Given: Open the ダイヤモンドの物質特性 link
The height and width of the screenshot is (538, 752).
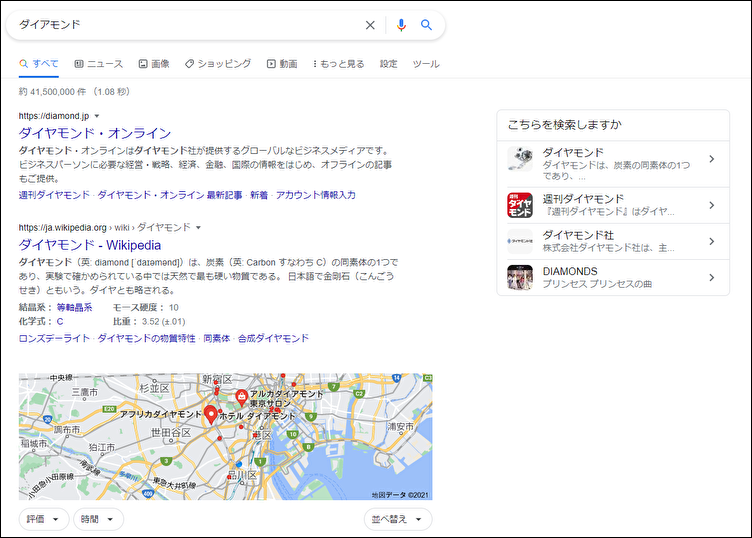Looking at the screenshot, I should pyautogui.click(x=147, y=338).
